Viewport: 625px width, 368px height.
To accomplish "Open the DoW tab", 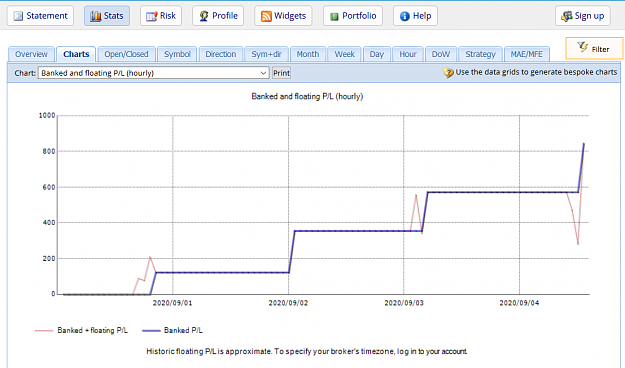I will (x=441, y=54).
